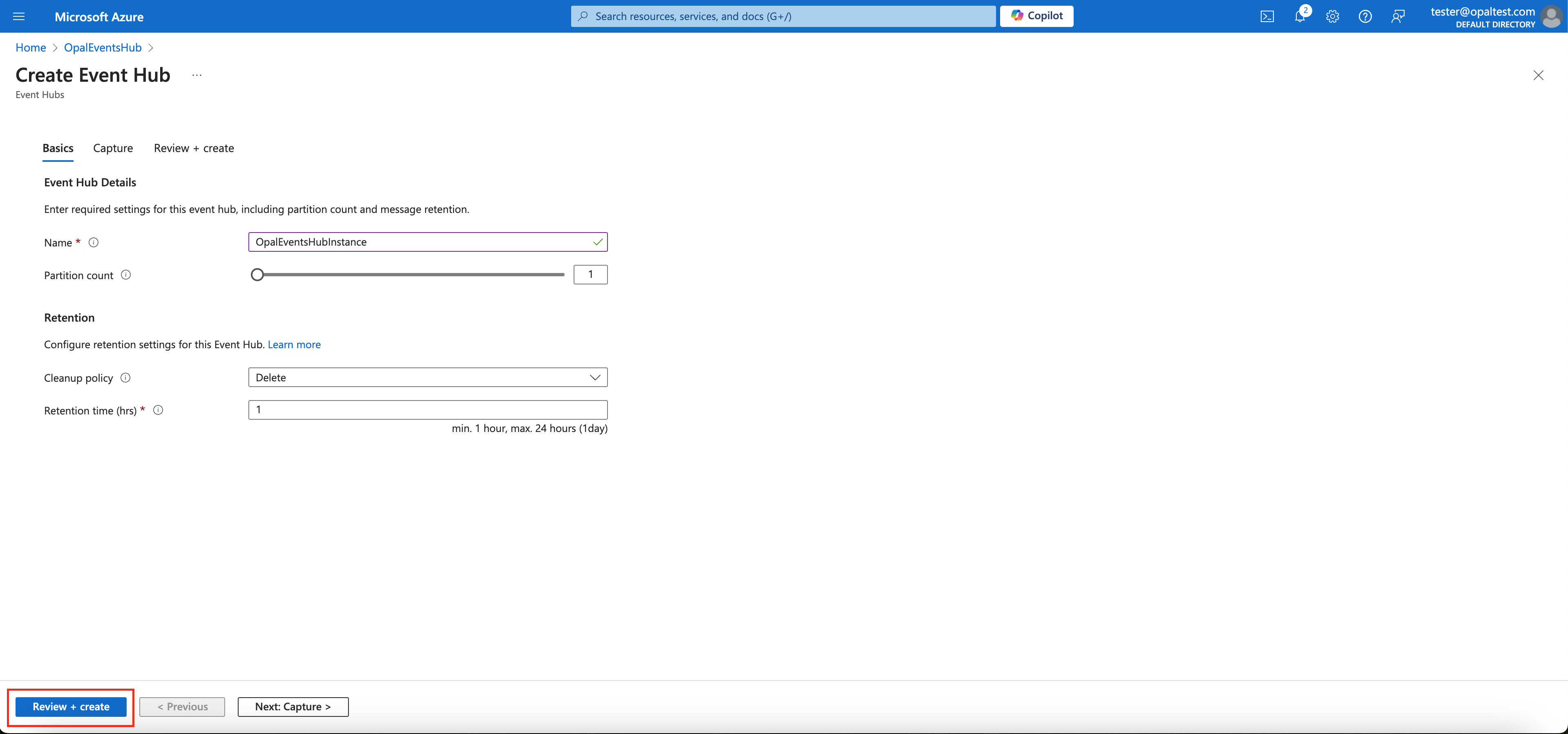Open the feedback icon

(x=1398, y=16)
